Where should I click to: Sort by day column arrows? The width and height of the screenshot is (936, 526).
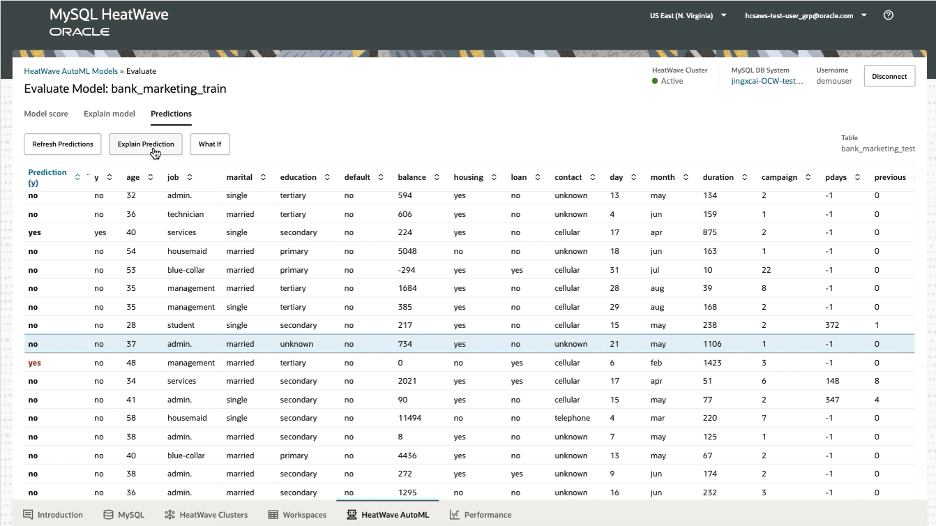pos(634,177)
